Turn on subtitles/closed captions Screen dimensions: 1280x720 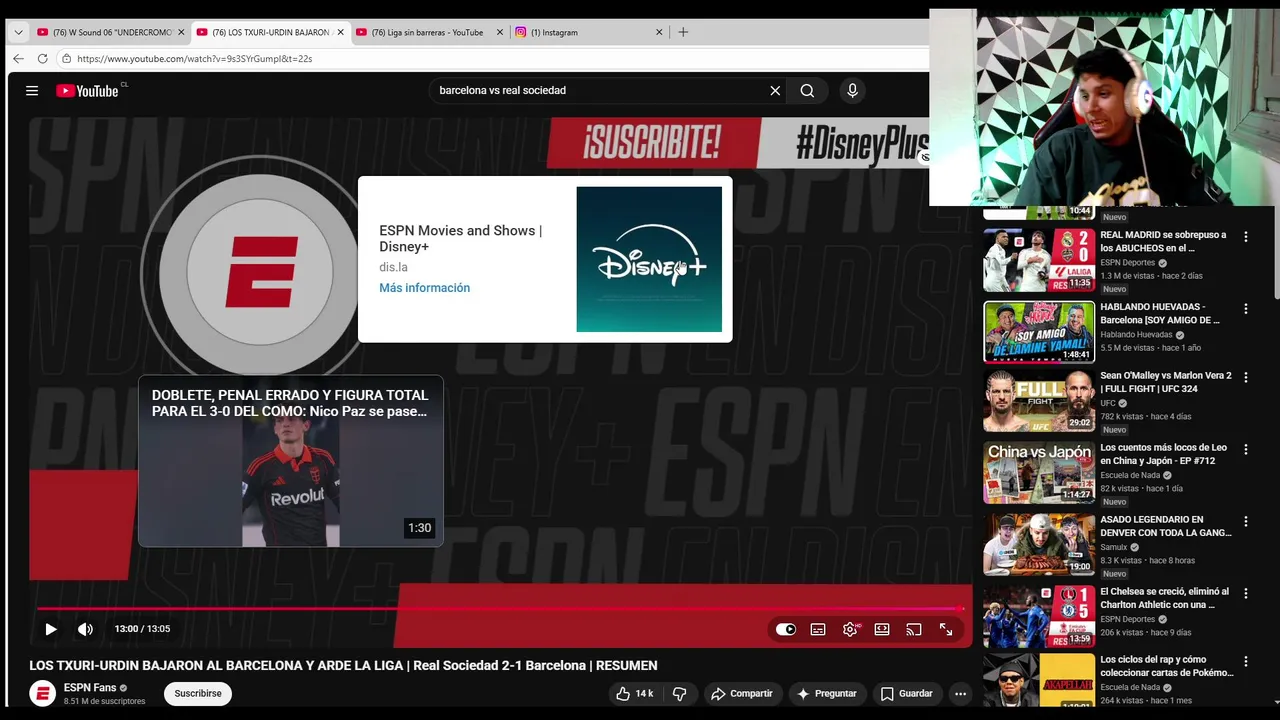click(x=818, y=629)
